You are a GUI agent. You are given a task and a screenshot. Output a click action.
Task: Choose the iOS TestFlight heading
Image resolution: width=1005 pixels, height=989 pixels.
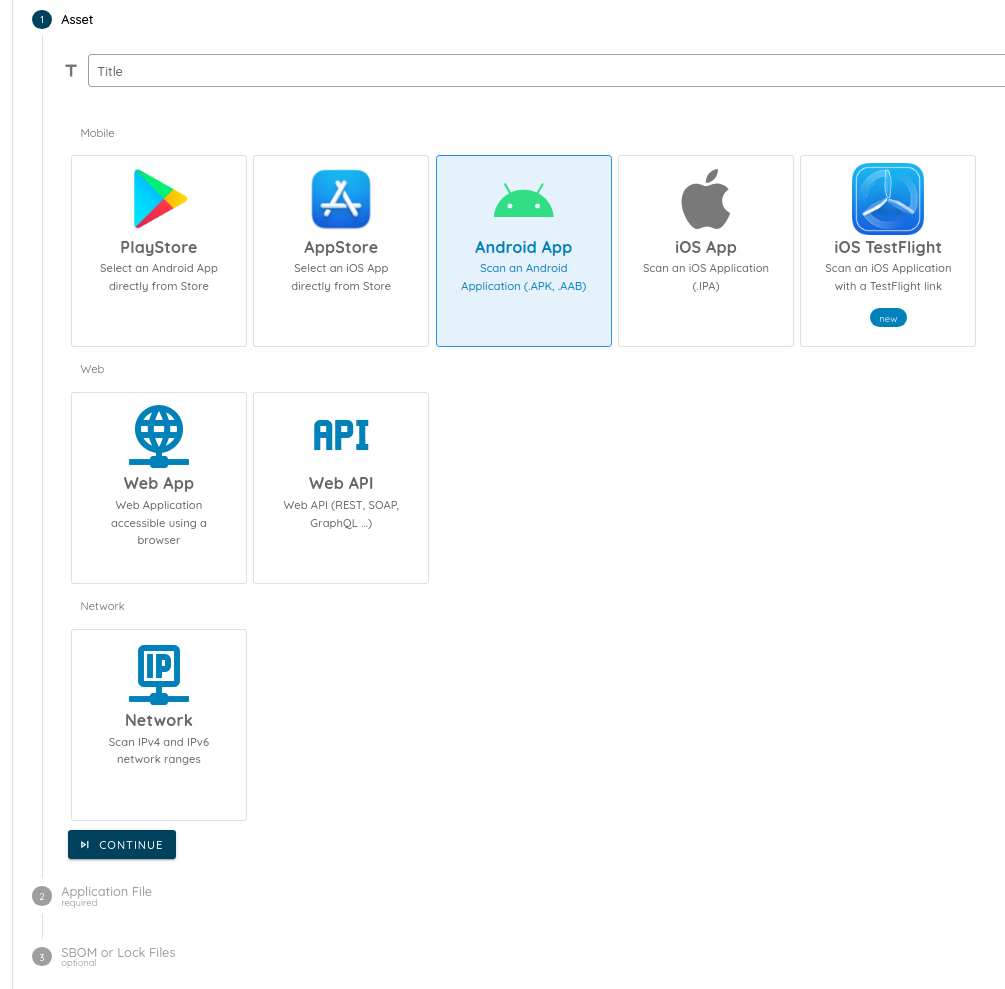pos(888,247)
